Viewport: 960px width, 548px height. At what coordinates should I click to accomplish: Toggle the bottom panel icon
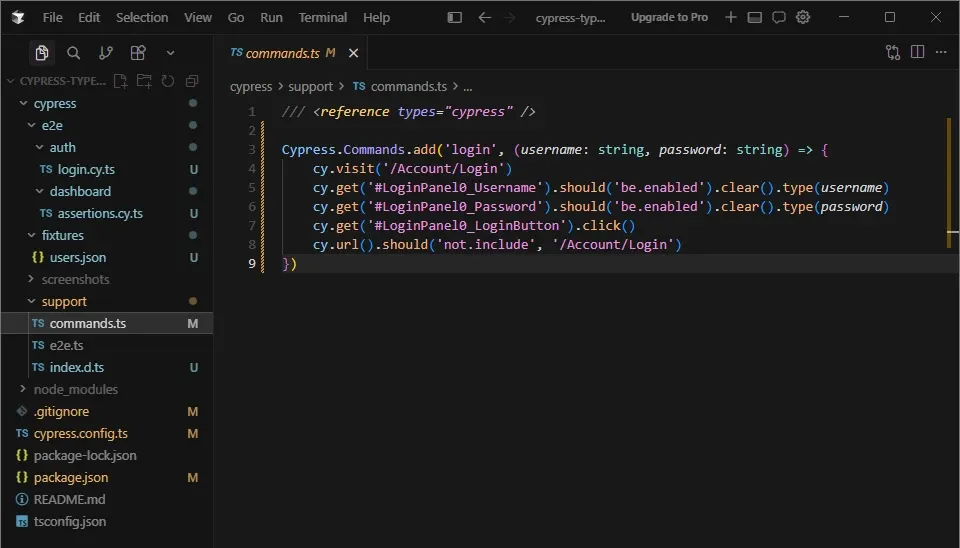pos(754,17)
